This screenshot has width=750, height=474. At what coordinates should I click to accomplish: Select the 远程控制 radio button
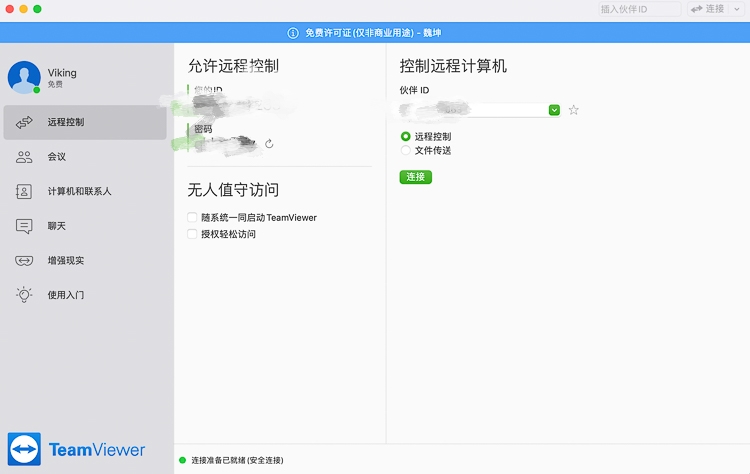[406, 136]
